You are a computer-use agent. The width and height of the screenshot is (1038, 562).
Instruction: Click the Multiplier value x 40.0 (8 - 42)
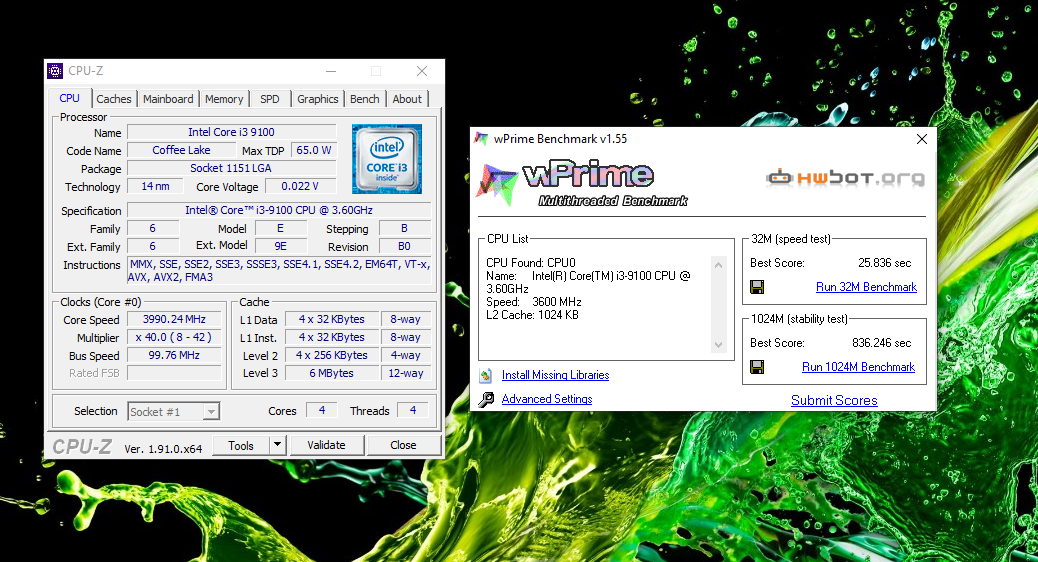(x=174, y=337)
